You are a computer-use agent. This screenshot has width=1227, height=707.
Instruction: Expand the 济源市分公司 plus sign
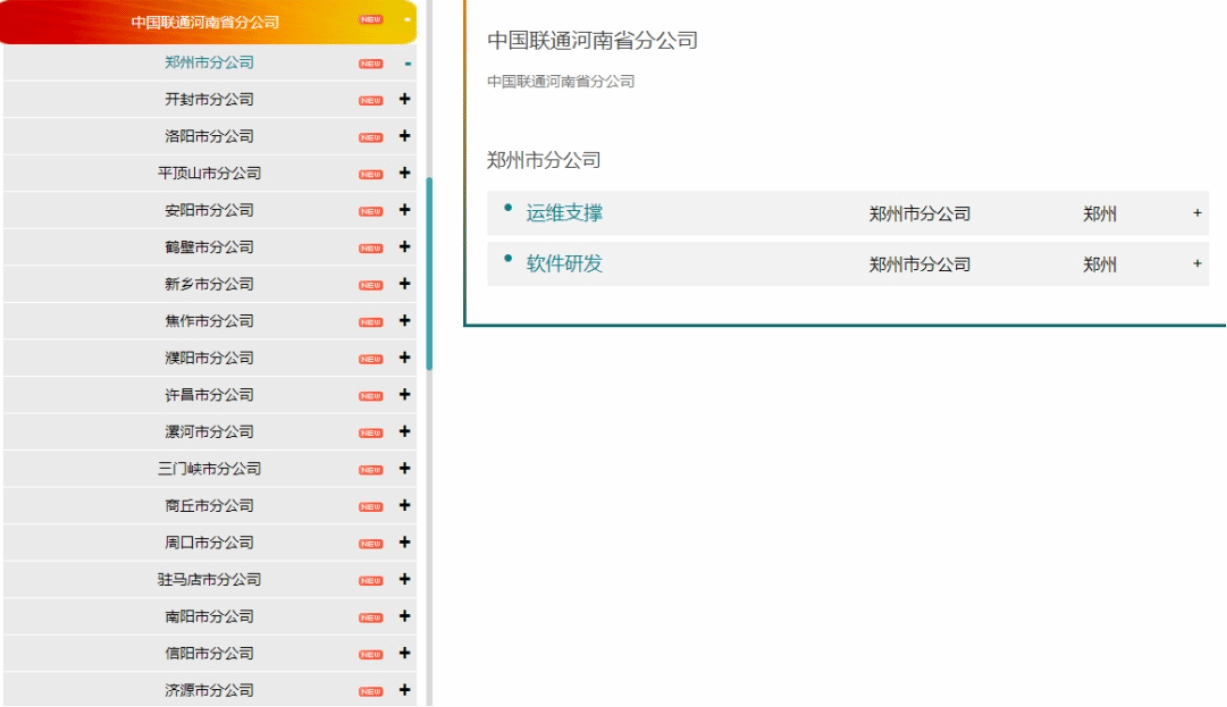[405, 691]
